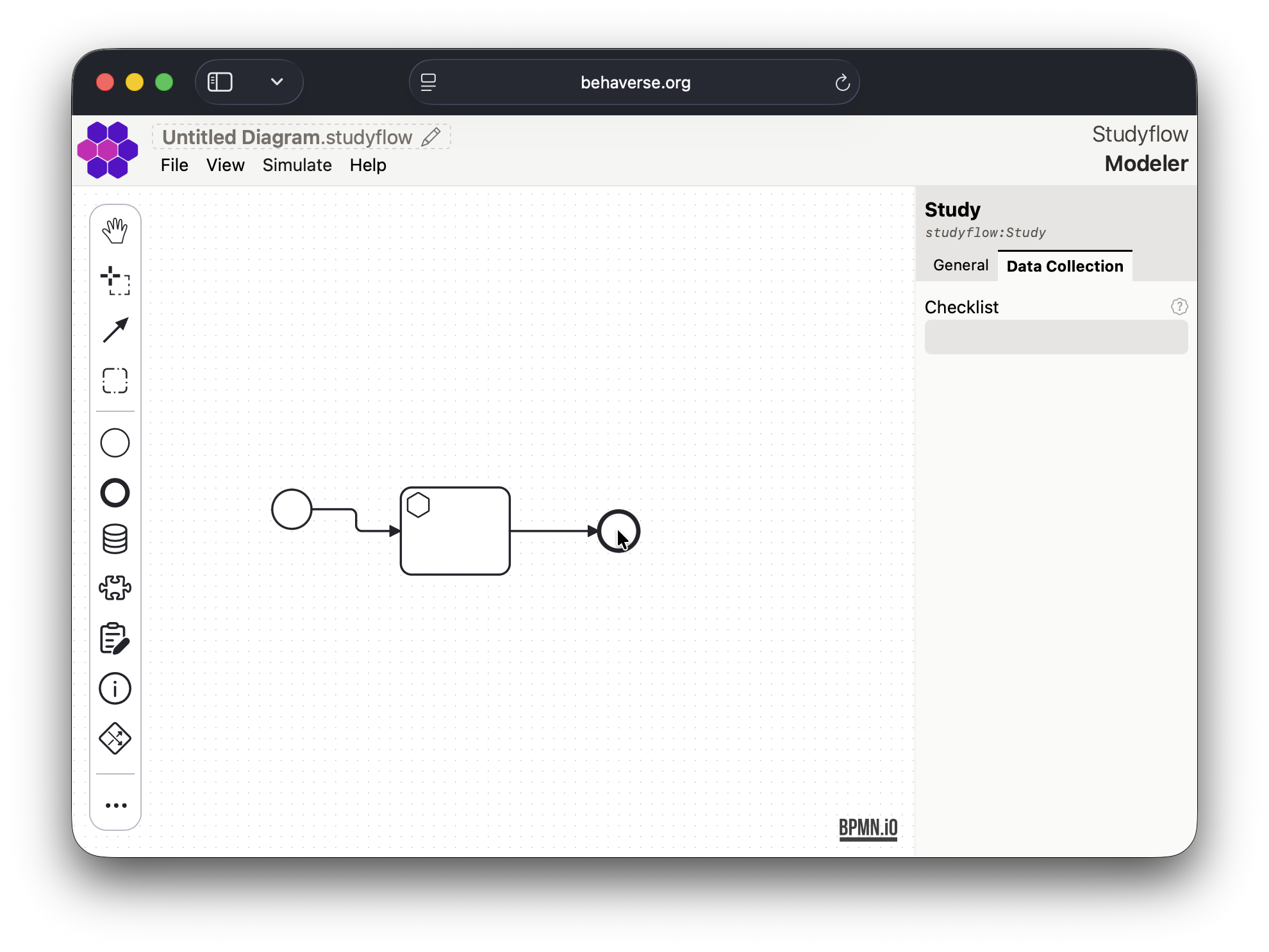Pick the diamond gateway icon in palette
This screenshot has width=1269, height=952.
[115, 739]
